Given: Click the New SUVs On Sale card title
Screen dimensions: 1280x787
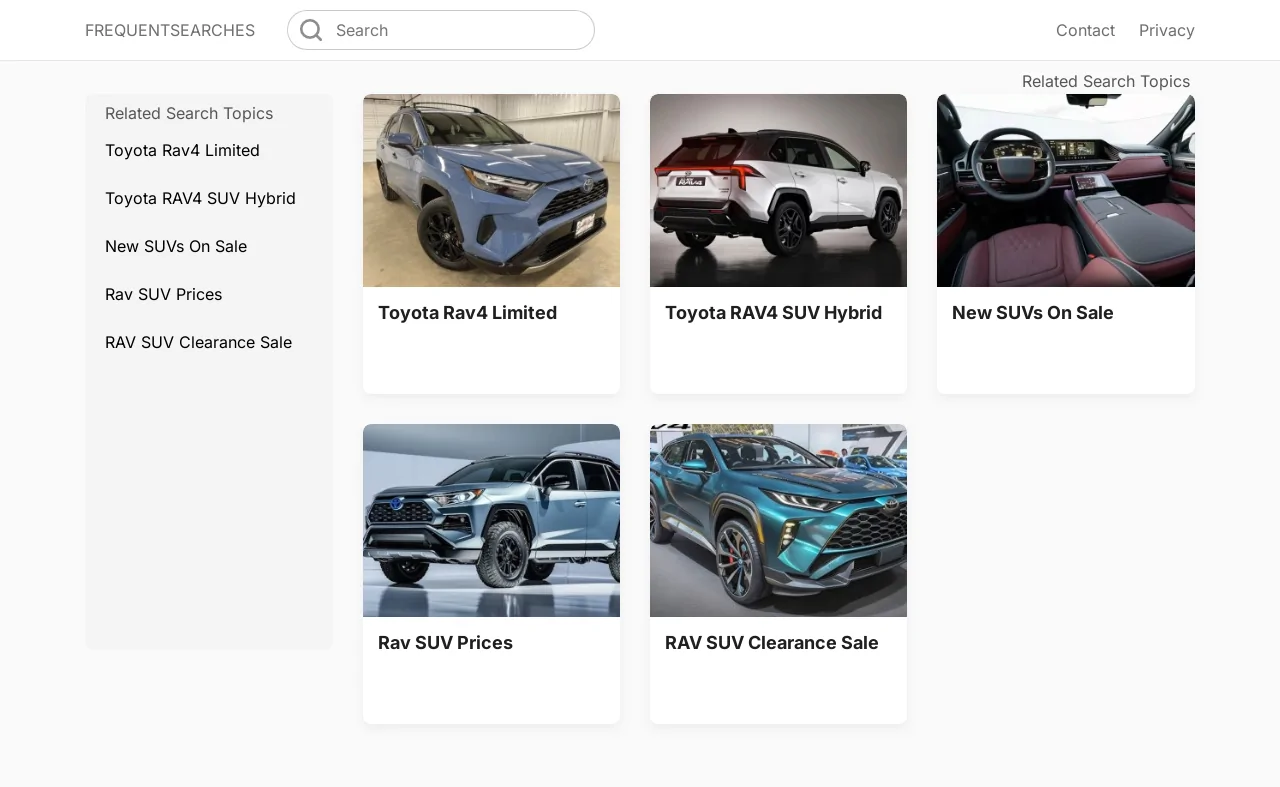Looking at the screenshot, I should 1032,313.
